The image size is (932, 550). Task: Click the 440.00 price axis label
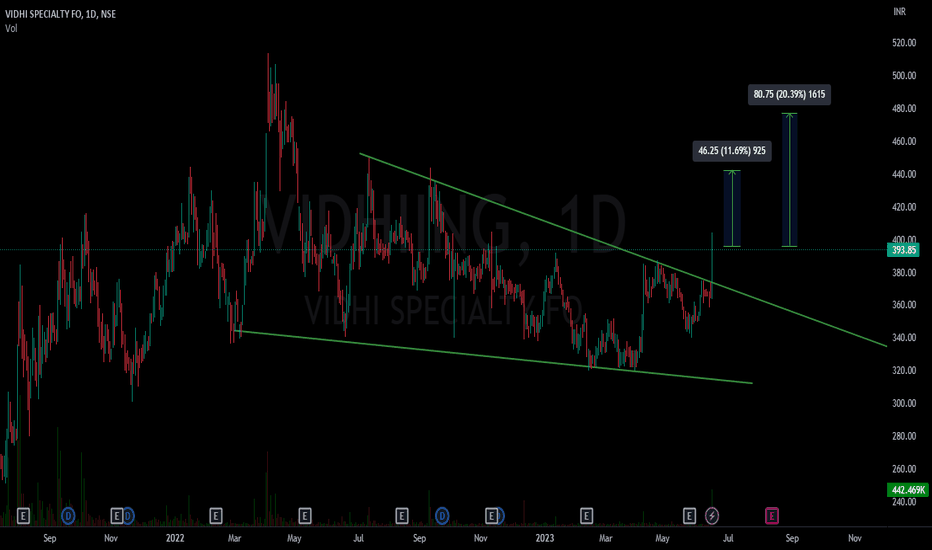(904, 174)
